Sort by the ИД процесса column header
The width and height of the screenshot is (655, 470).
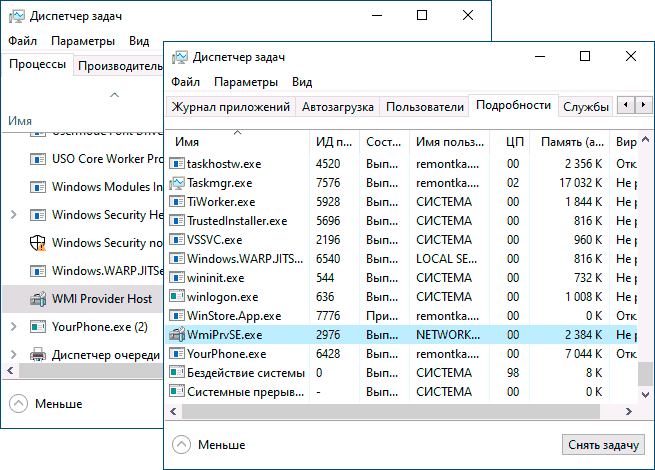(334, 142)
